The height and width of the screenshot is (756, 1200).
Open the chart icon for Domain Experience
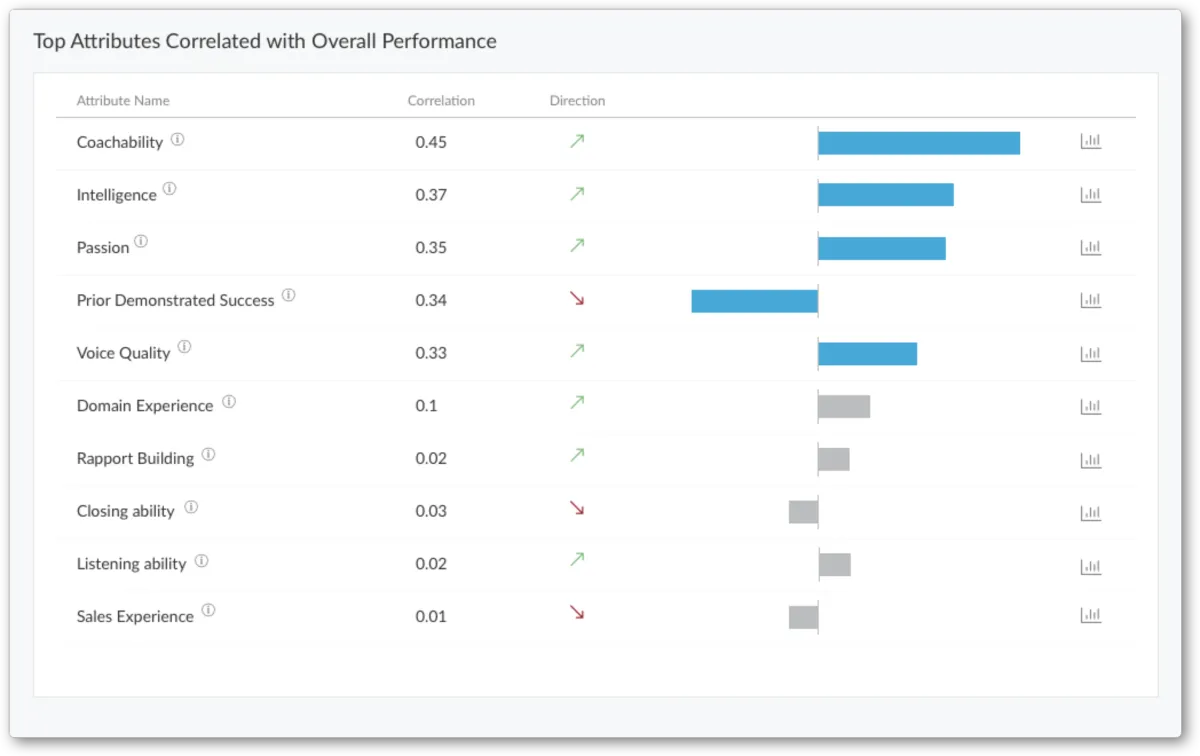tap(1090, 406)
